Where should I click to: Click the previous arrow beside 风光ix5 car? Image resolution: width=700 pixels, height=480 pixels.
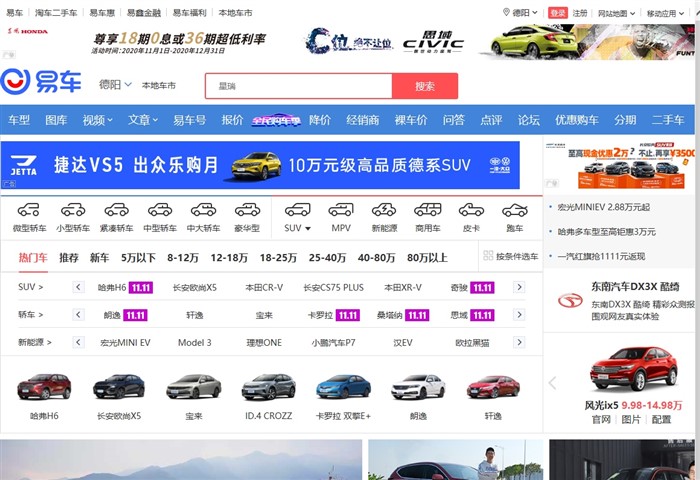click(x=553, y=383)
